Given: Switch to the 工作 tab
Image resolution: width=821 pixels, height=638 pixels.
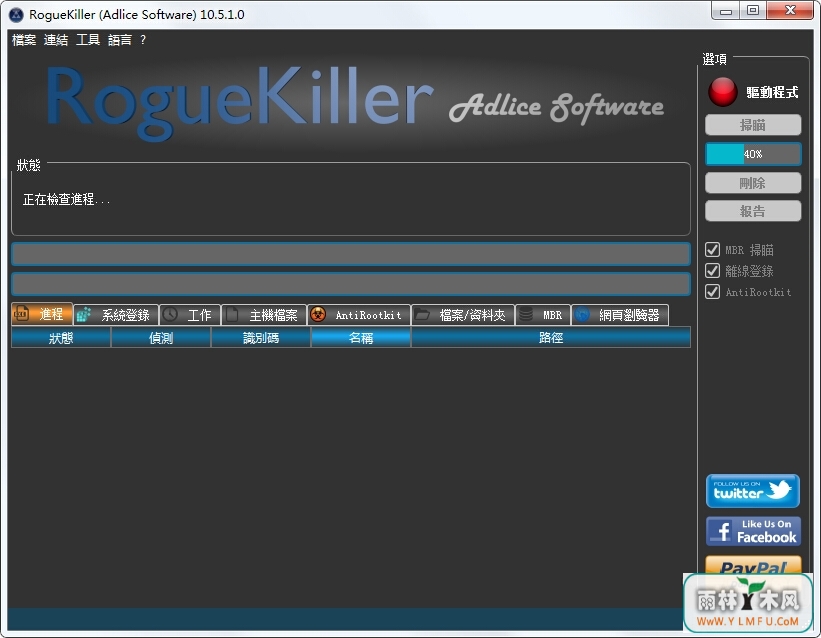Looking at the screenshot, I should pyautogui.click(x=190, y=315).
